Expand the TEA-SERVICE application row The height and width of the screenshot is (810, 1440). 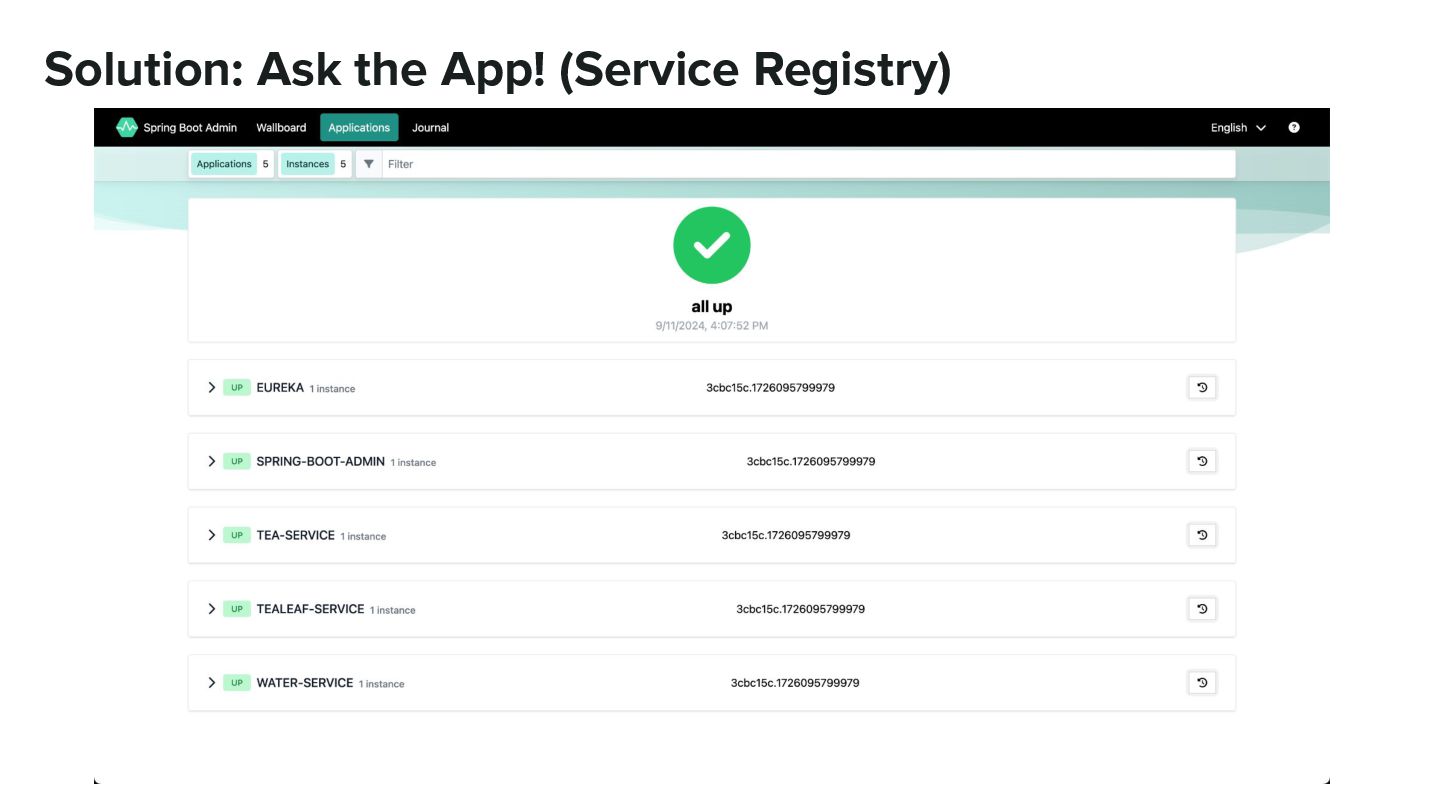click(x=211, y=535)
